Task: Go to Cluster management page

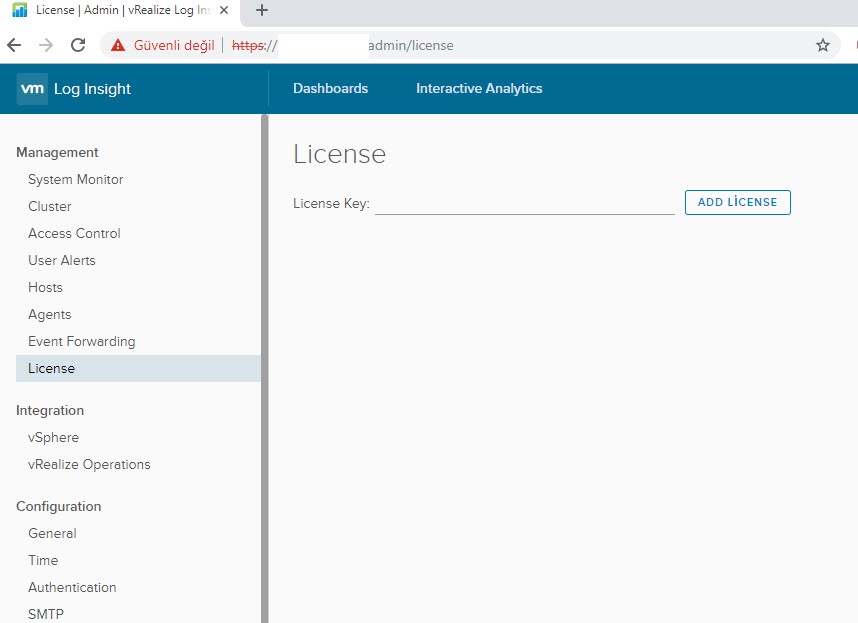Action: (50, 207)
